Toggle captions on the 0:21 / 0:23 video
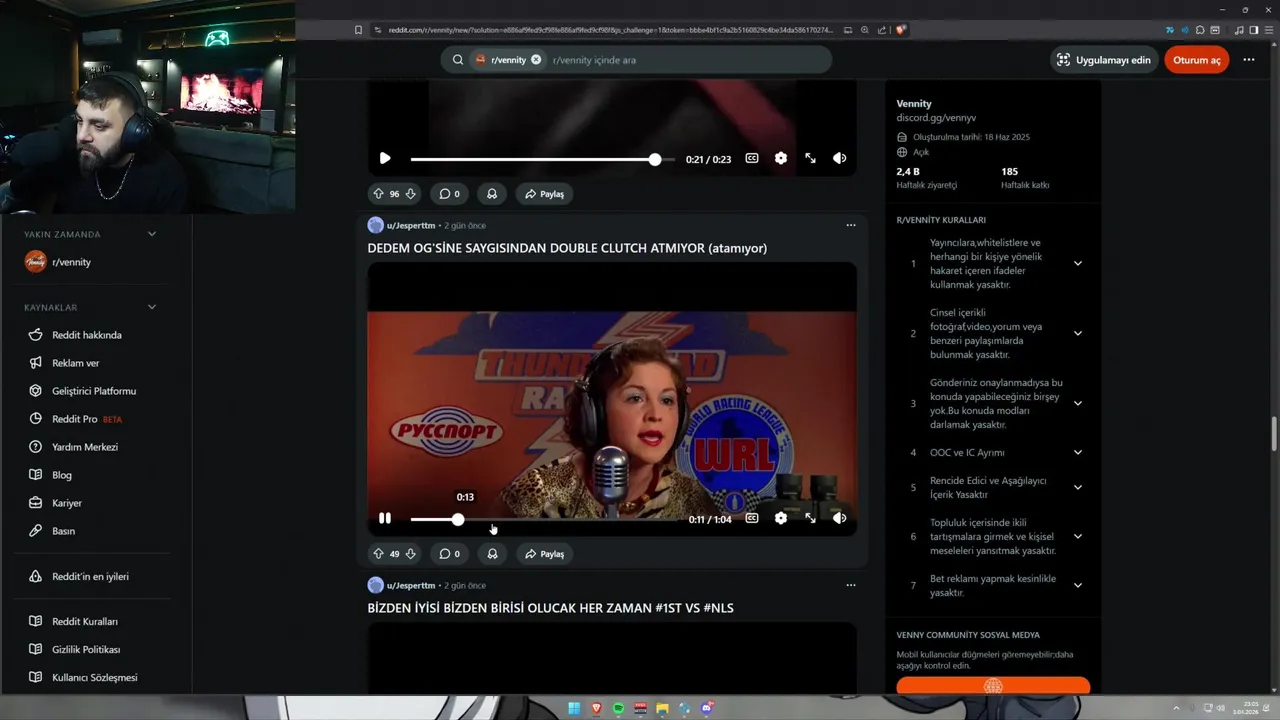Screen dimensions: 1280x720 (752, 158)
